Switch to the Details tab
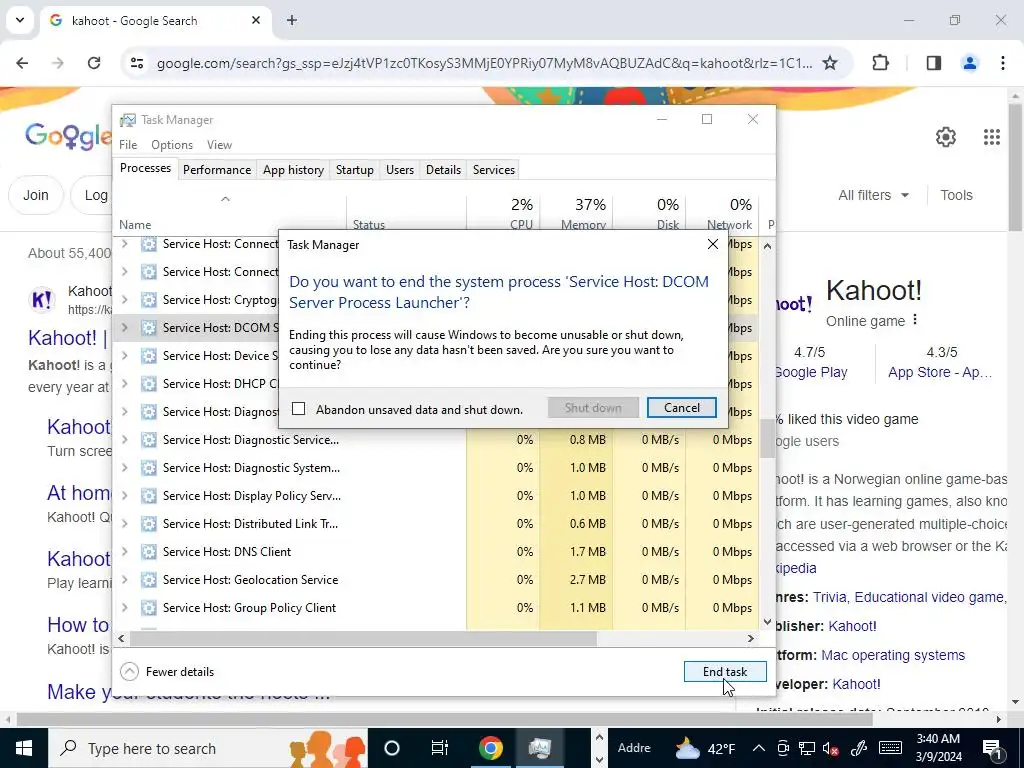This screenshot has height=768, width=1024. (x=443, y=170)
